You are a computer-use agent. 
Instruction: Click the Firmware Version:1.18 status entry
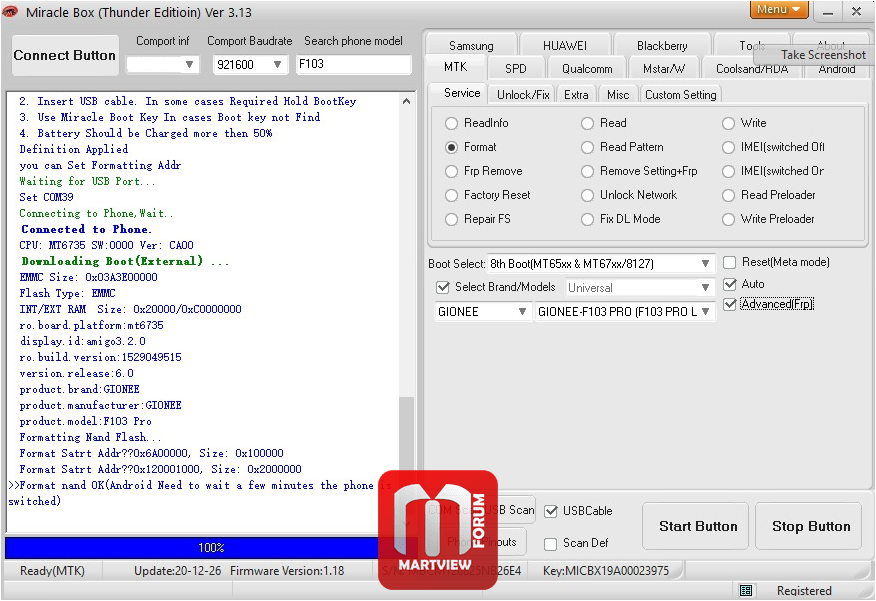(x=287, y=571)
